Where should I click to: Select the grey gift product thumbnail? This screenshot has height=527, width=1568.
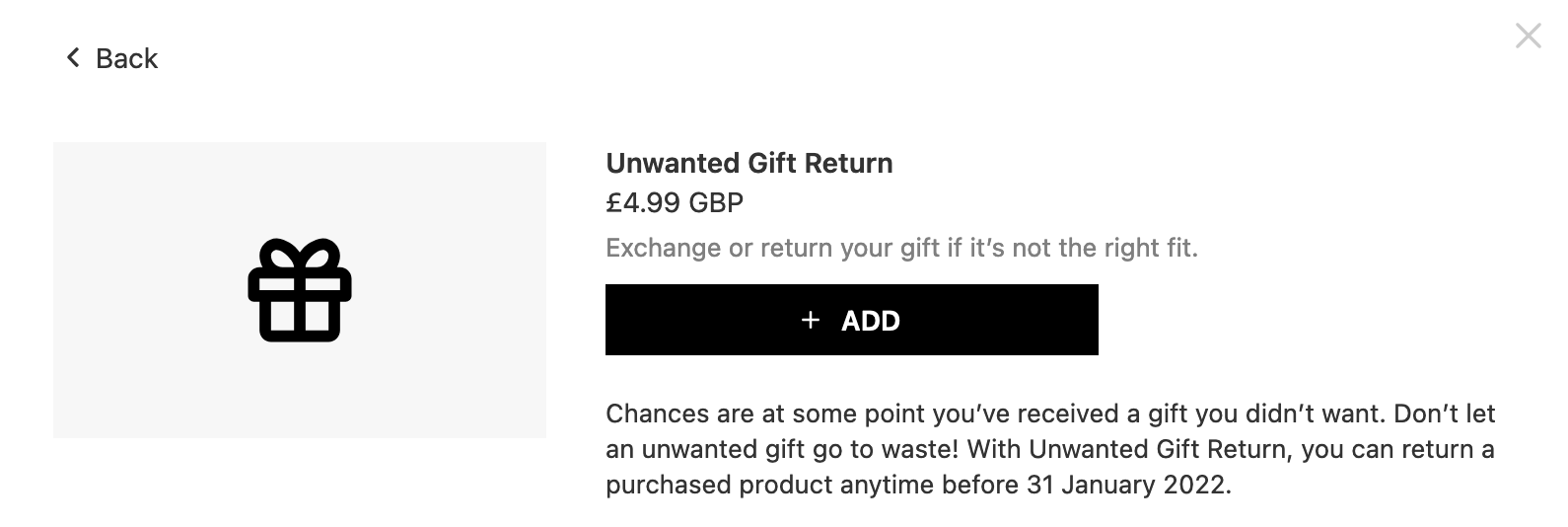(x=300, y=290)
